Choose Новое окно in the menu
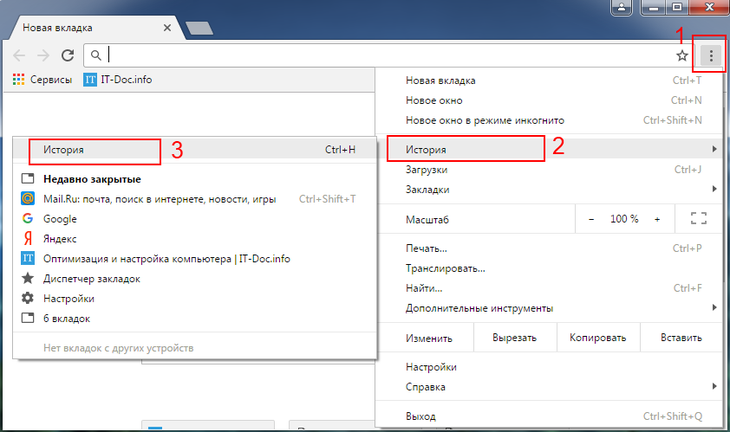The width and height of the screenshot is (730, 432). [x=549, y=101]
